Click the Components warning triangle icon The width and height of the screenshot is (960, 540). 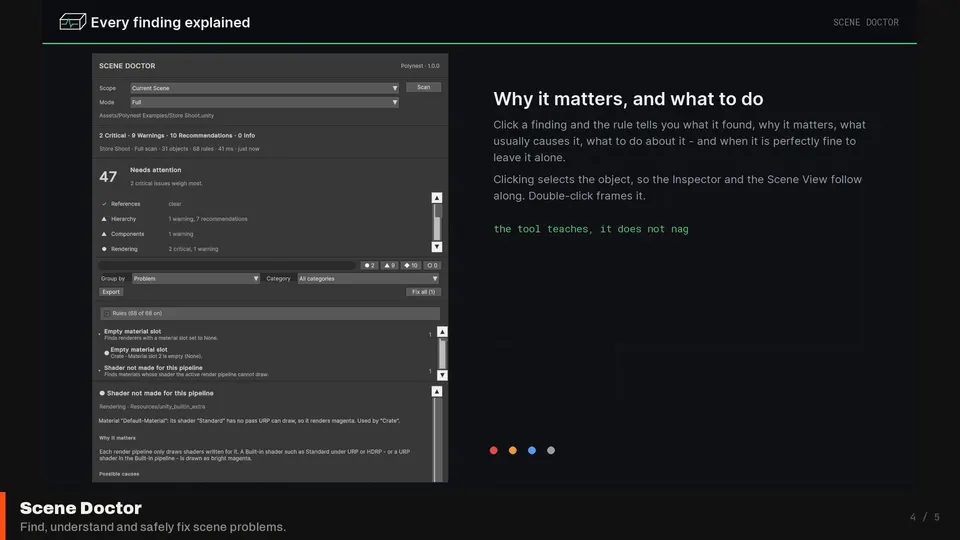point(104,234)
